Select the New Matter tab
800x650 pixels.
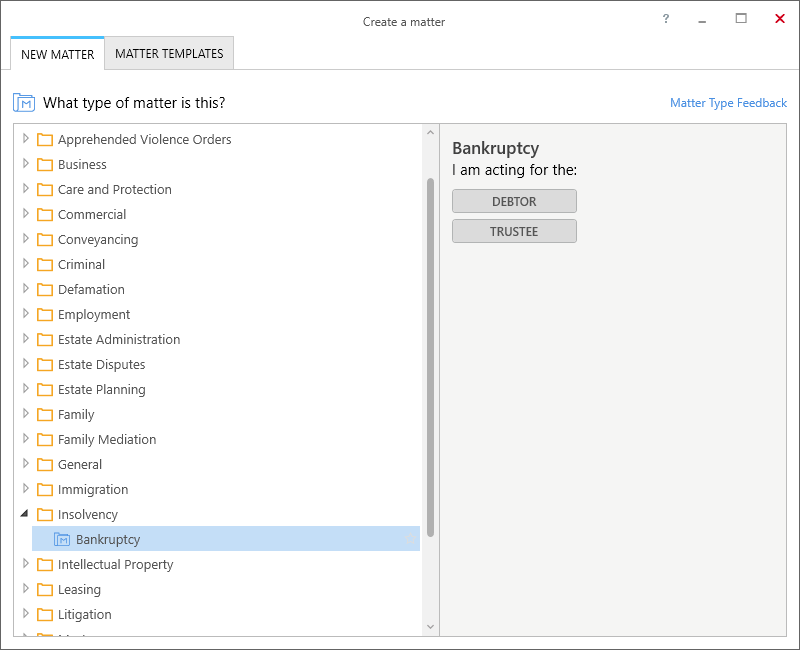coord(58,54)
